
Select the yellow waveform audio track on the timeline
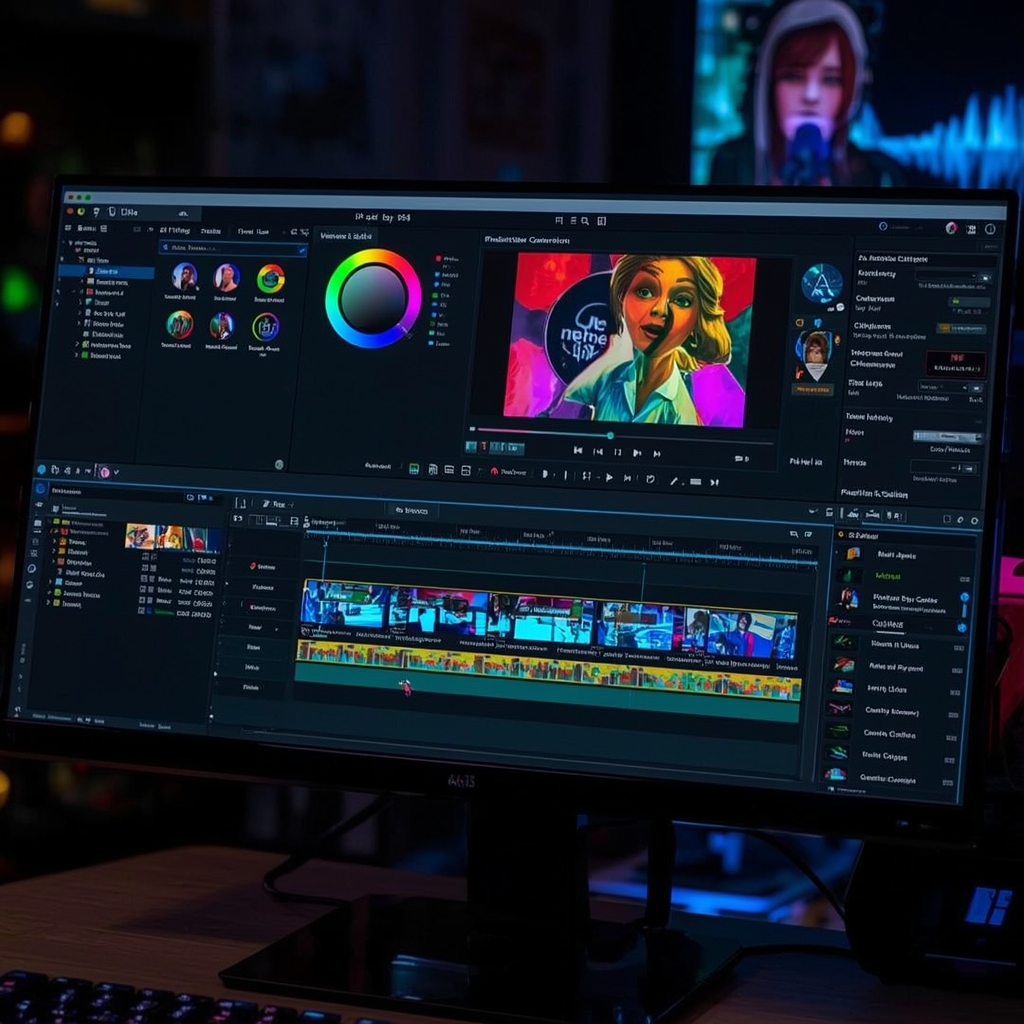(x=547, y=669)
